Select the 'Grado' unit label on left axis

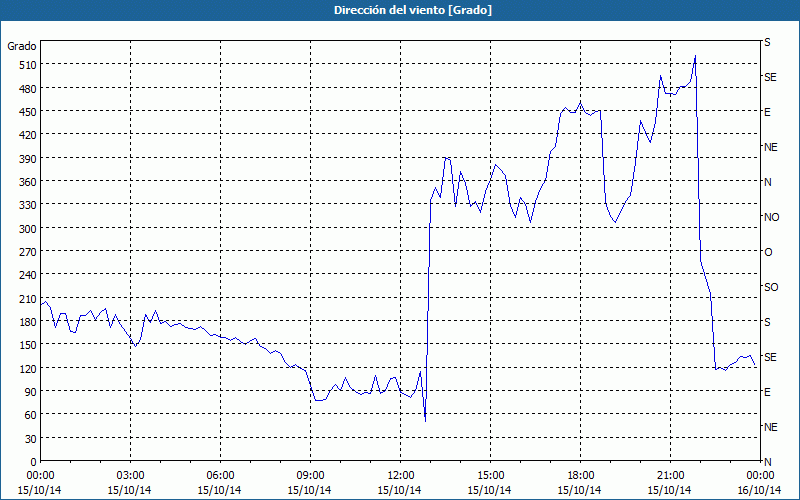click(22, 46)
